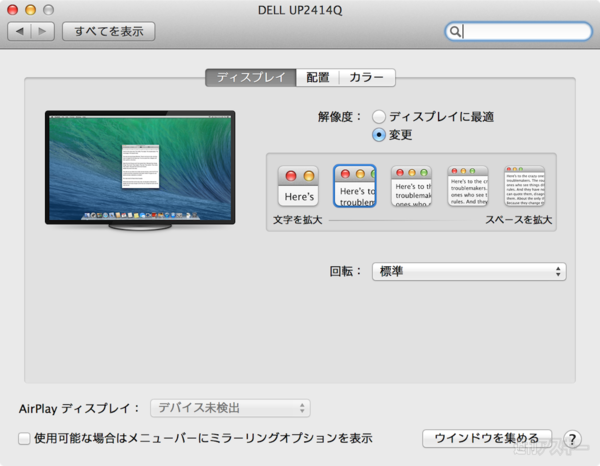Close the window with red button
This screenshot has width=600, height=466.
13,10
